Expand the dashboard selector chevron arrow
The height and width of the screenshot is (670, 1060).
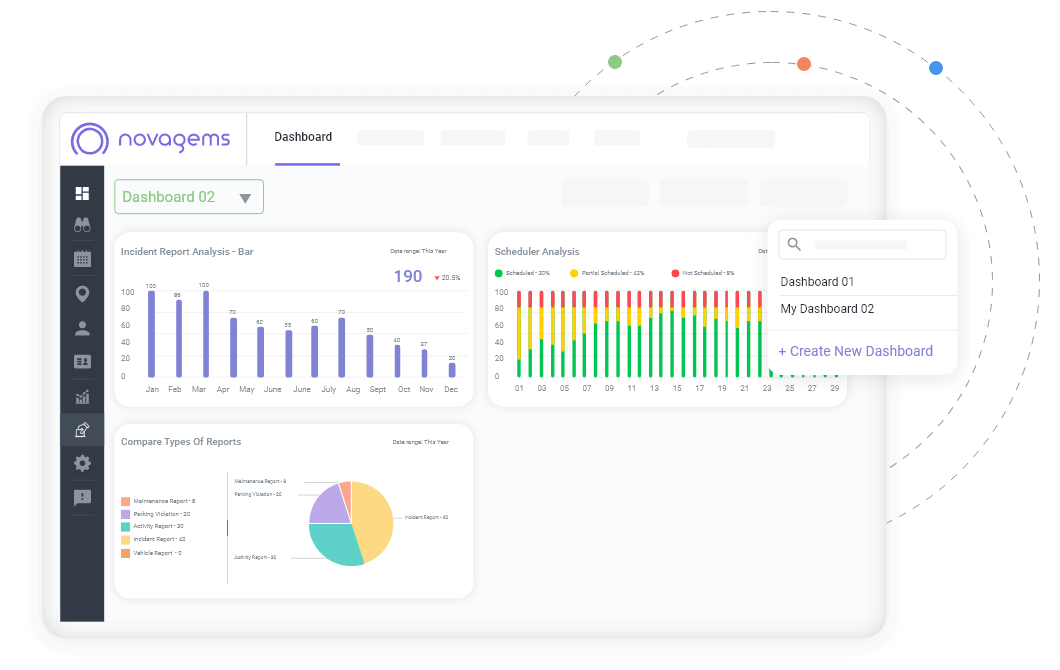click(246, 196)
